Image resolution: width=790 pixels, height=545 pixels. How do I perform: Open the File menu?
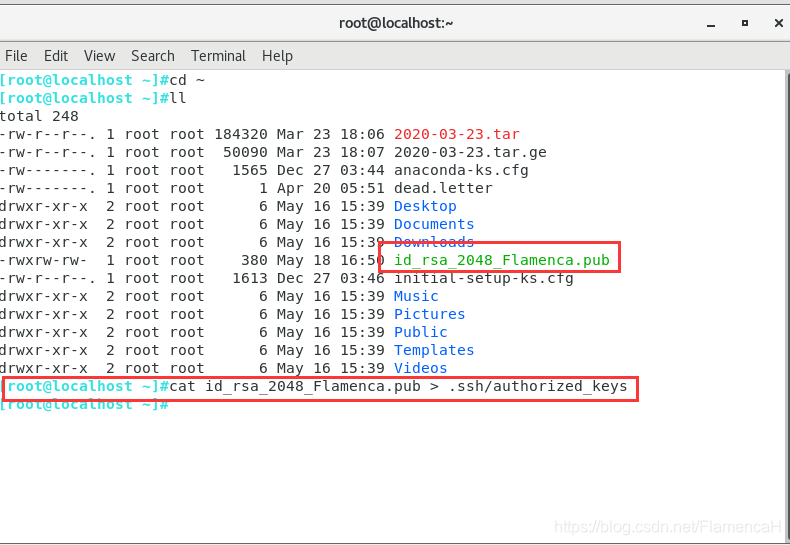coord(16,56)
